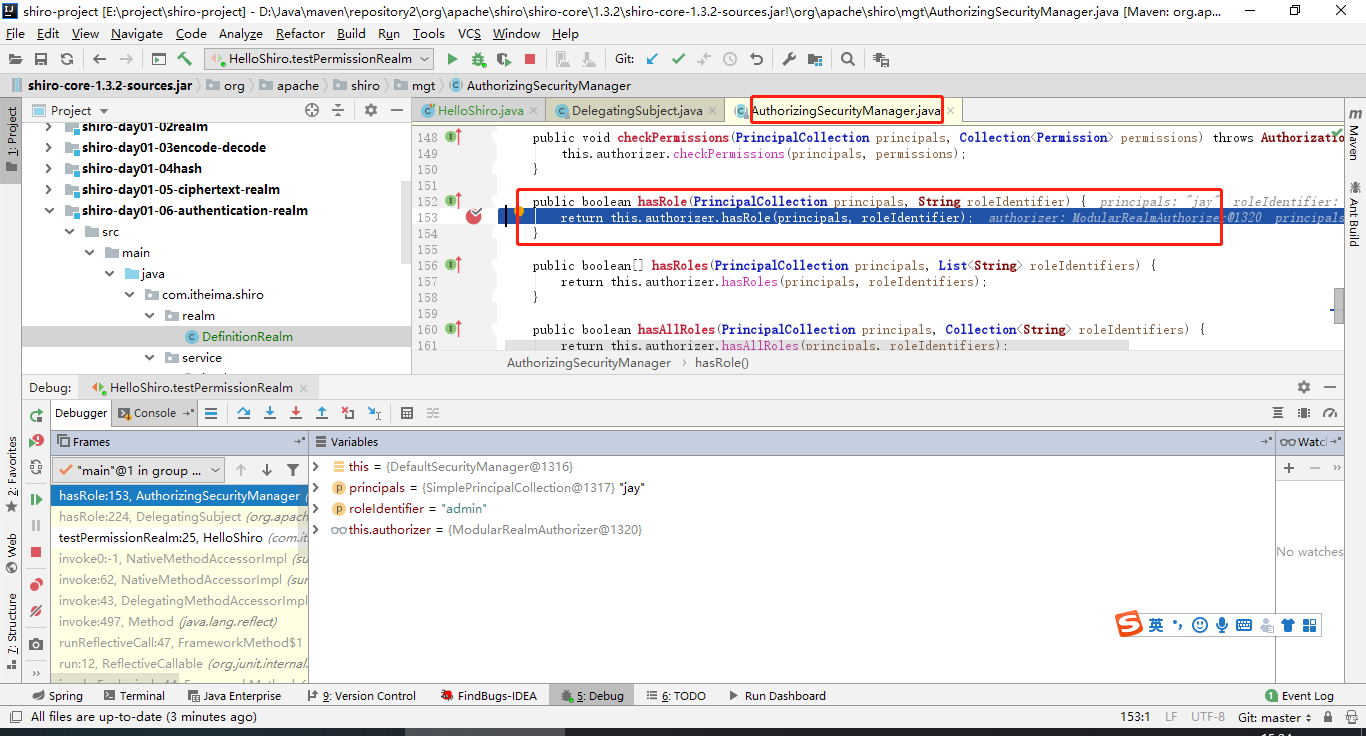Toggle the breakpoint on line 153
The width and height of the screenshot is (1366, 736).
tap(474, 216)
